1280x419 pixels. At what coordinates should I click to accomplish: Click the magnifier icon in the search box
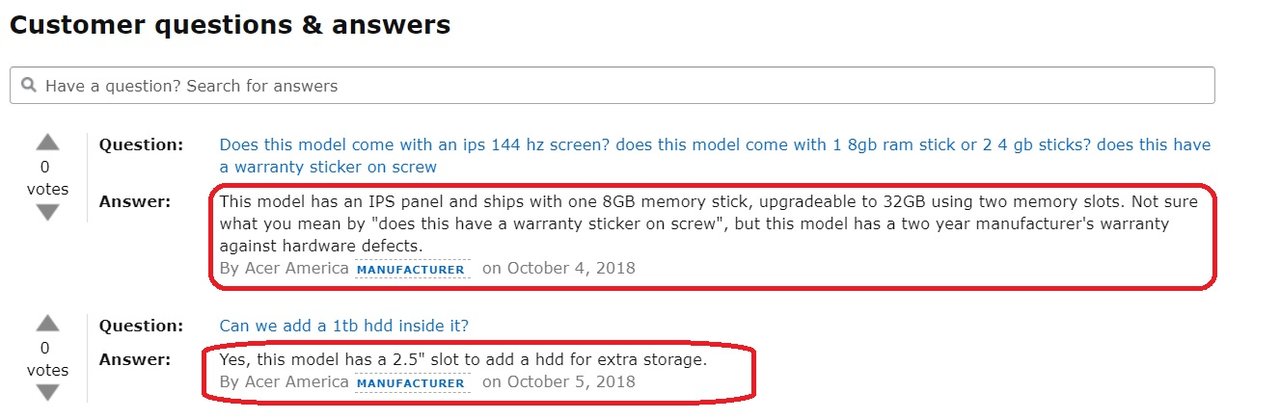[x=29, y=86]
